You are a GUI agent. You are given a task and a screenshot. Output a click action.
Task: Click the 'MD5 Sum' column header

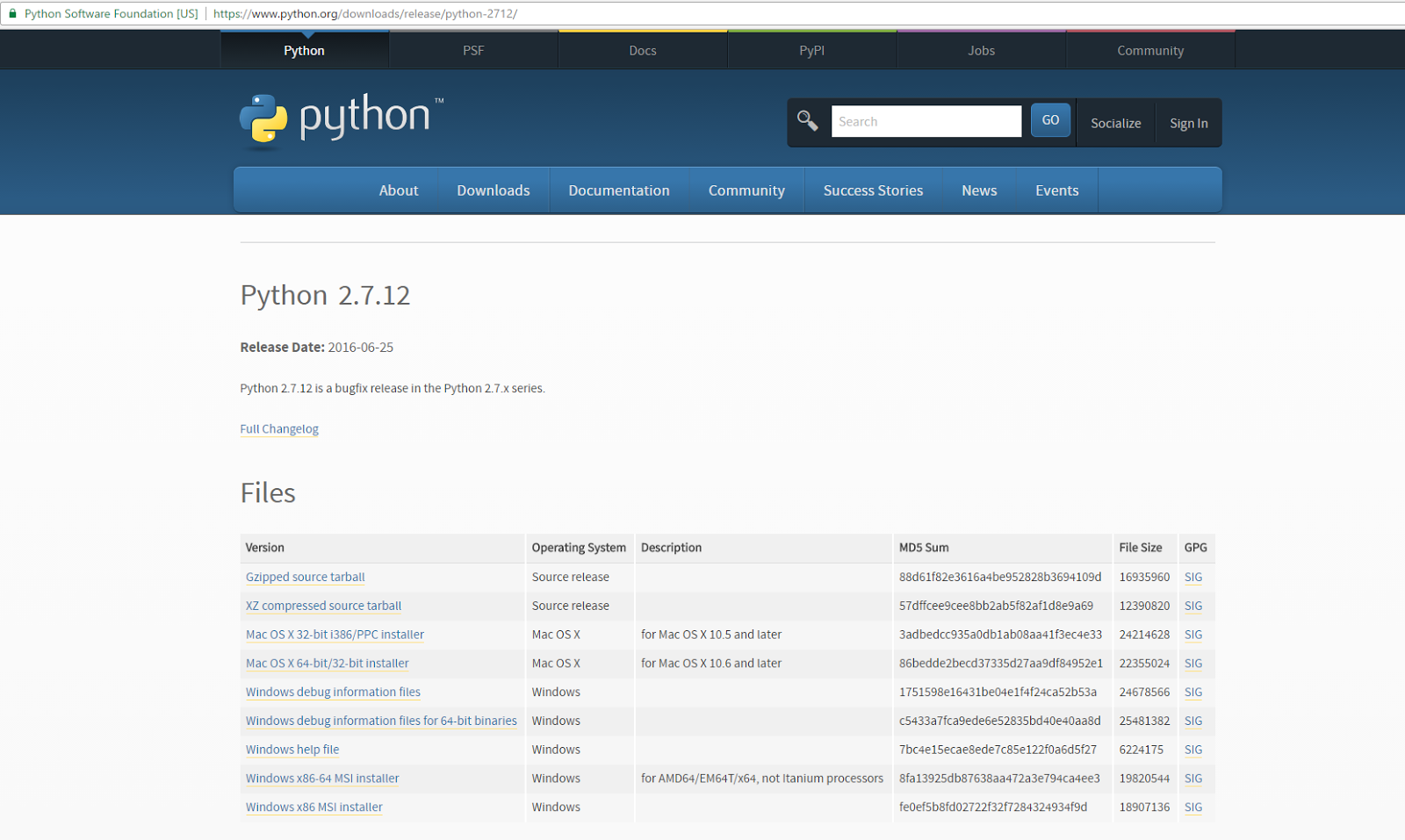924,548
